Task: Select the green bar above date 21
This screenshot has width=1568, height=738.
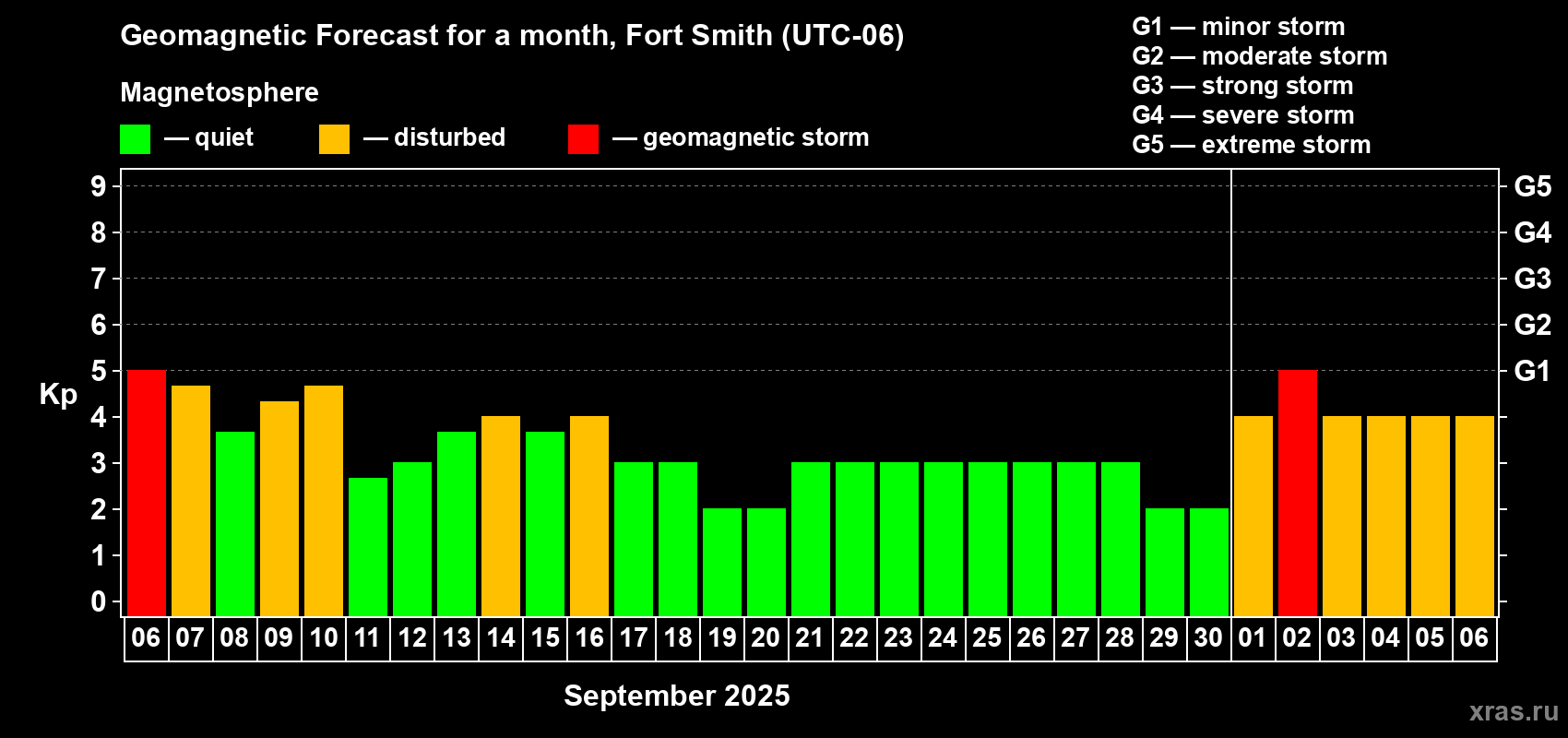Action: click(811, 540)
